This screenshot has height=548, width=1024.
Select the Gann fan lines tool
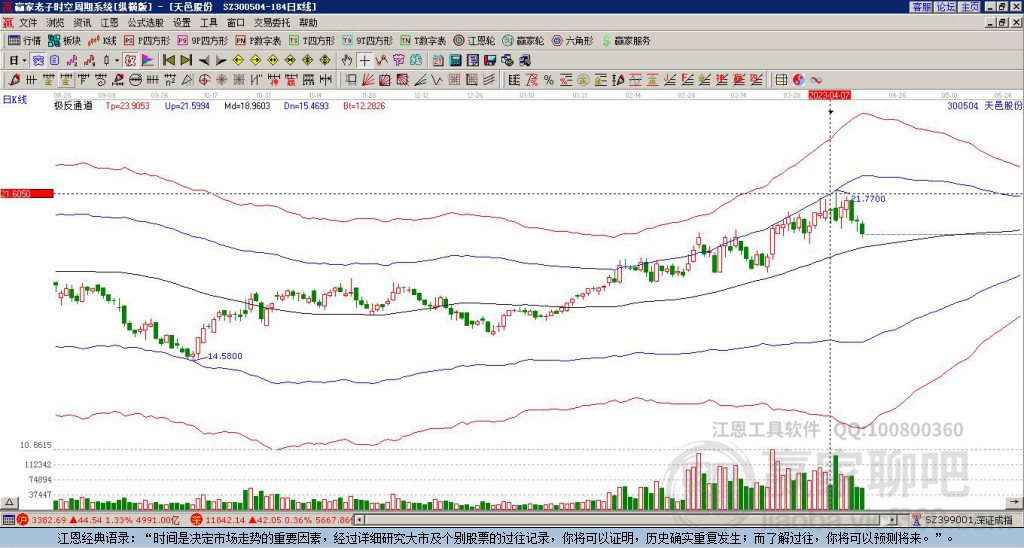tap(368, 80)
